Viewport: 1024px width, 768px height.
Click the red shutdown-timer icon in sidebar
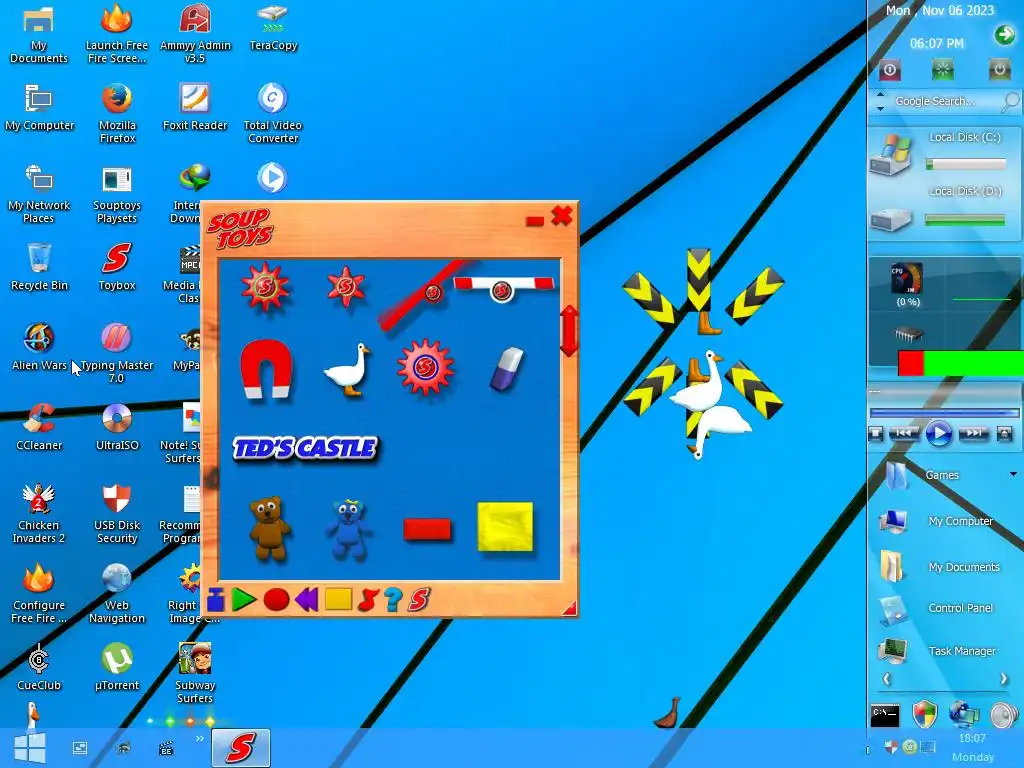tap(889, 70)
